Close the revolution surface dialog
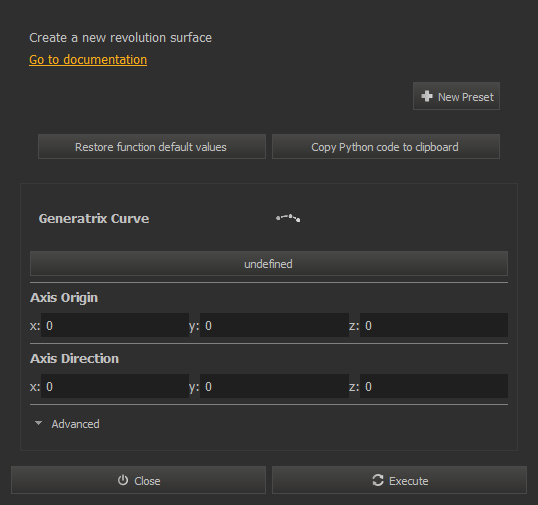 pos(138,480)
